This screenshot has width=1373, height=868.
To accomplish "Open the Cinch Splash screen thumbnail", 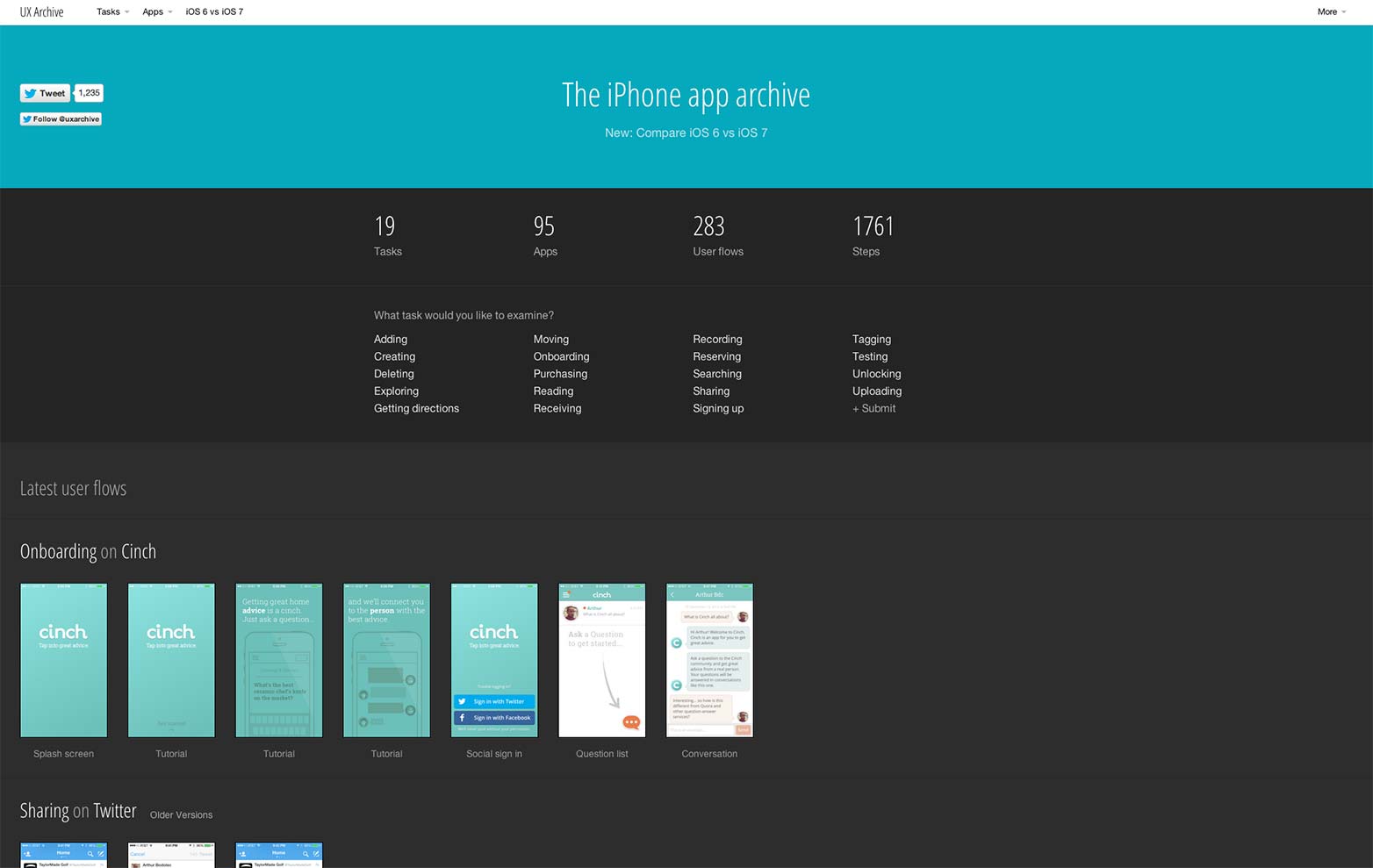I will [63, 660].
